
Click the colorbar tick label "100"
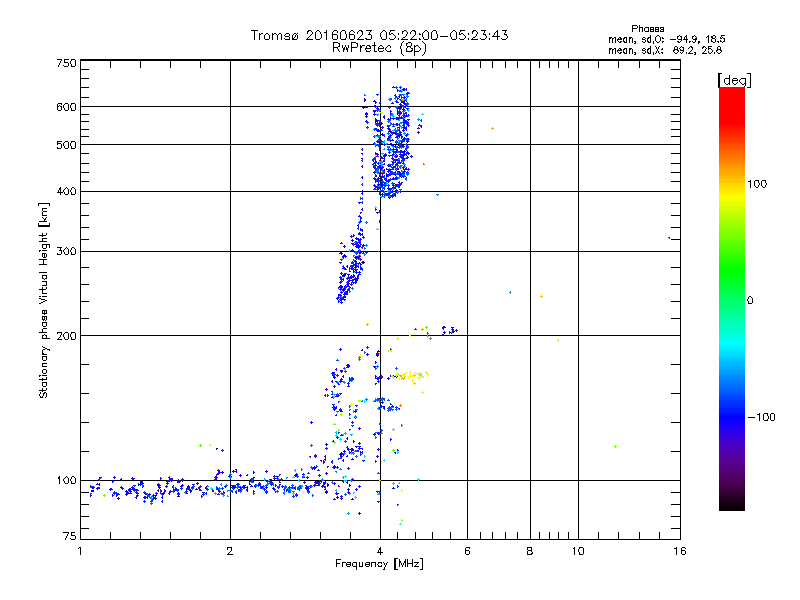tap(757, 184)
